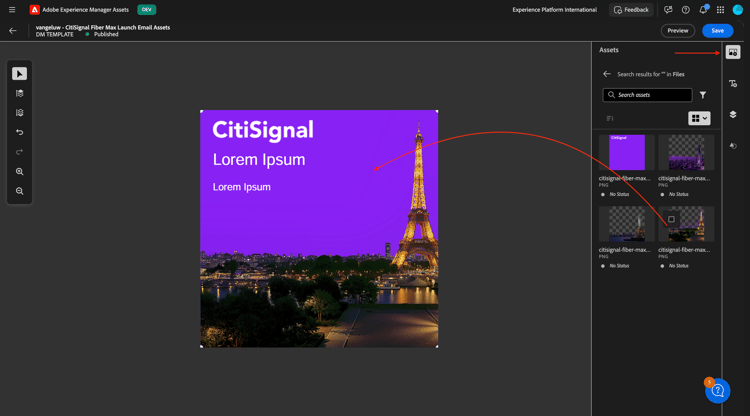Redo the last undone change
The height and width of the screenshot is (416, 750).
pos(20,152)
